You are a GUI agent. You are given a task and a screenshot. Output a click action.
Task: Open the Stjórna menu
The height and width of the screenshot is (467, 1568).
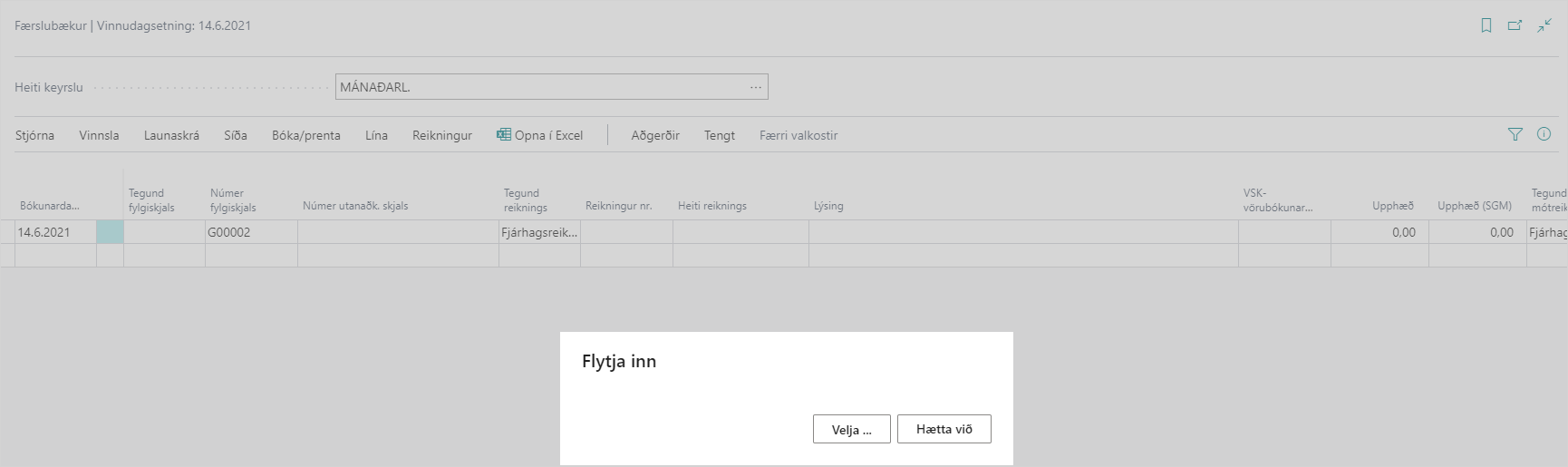[34, 135]
